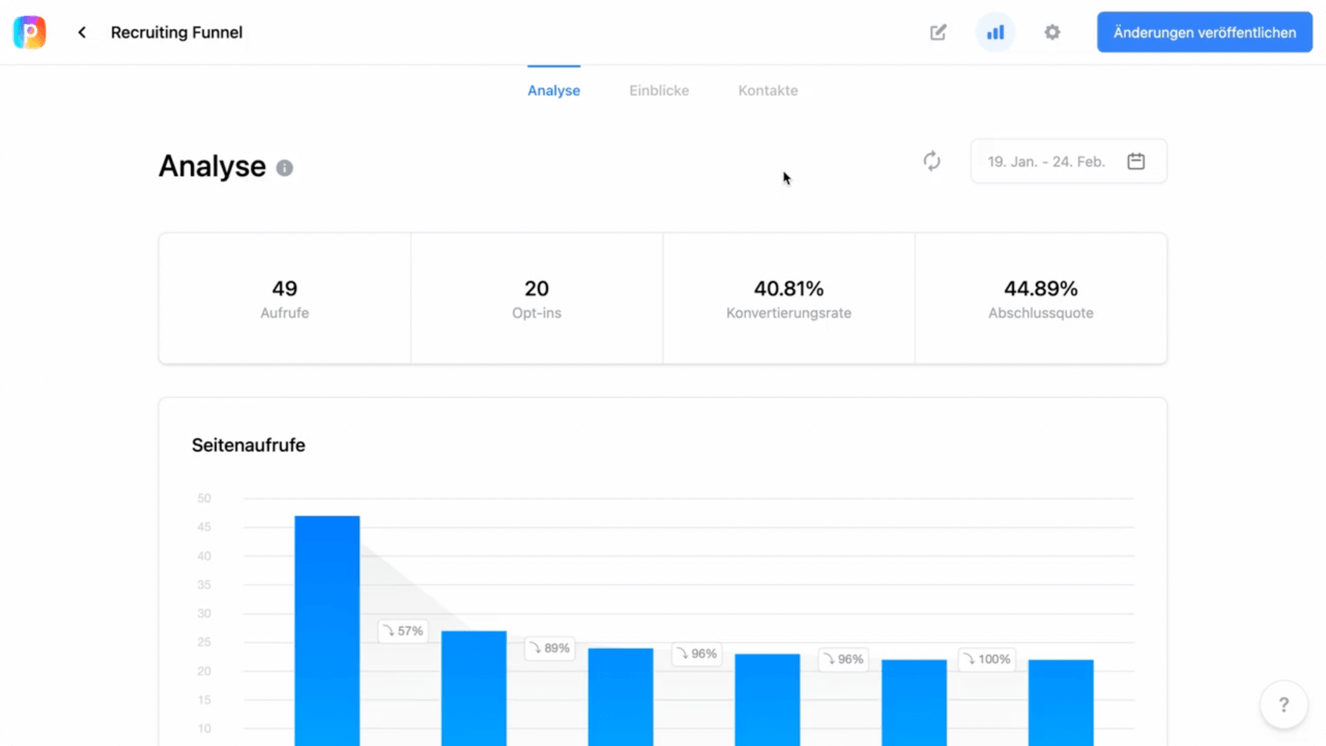The width and height of the screenshot is (1326, 746).
Task: Click the Perspective app logo
Action: pos(30,32)
